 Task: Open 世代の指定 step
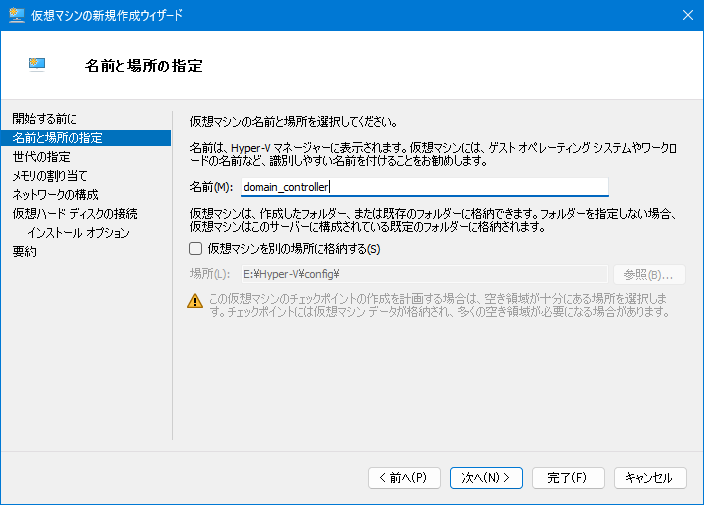tap(42, 157)
